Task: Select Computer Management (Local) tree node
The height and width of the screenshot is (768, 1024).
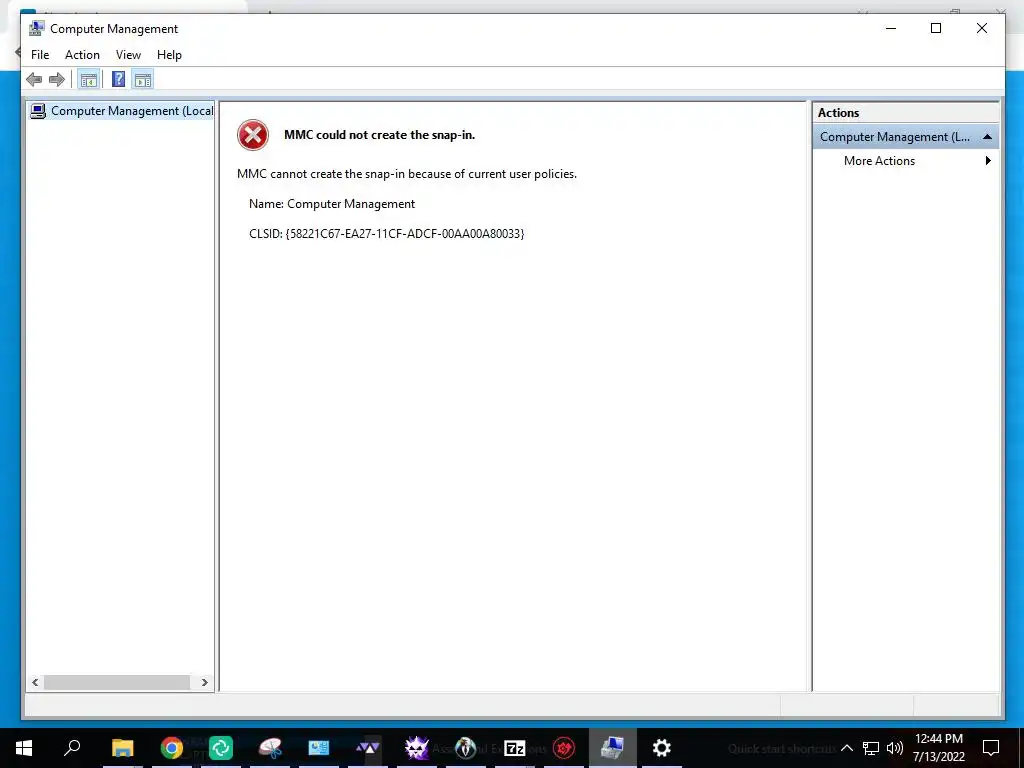Action: point(122,111)
